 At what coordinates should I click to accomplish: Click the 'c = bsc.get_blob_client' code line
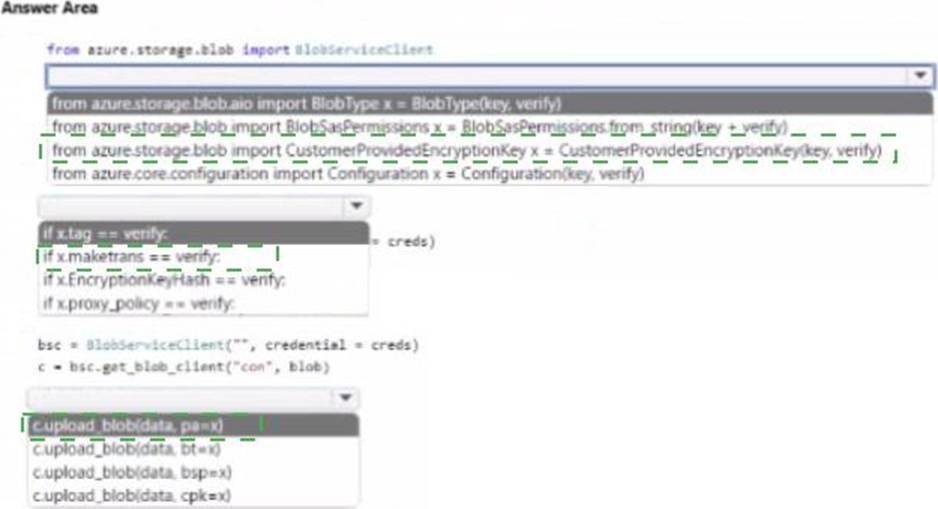click(x=184, y=367)
